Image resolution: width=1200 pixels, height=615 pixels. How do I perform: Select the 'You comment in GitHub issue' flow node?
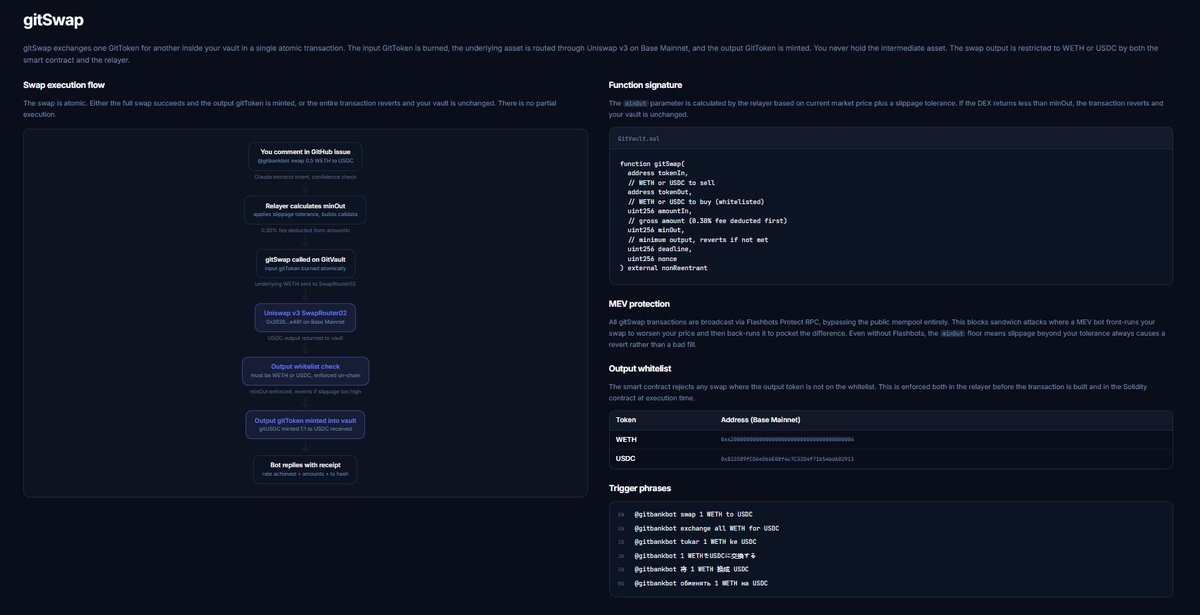click(x=305, y=155)
